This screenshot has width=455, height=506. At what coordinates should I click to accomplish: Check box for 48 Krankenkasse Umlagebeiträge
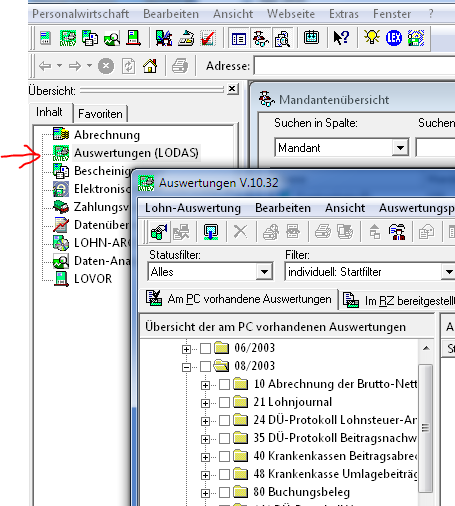224,475
